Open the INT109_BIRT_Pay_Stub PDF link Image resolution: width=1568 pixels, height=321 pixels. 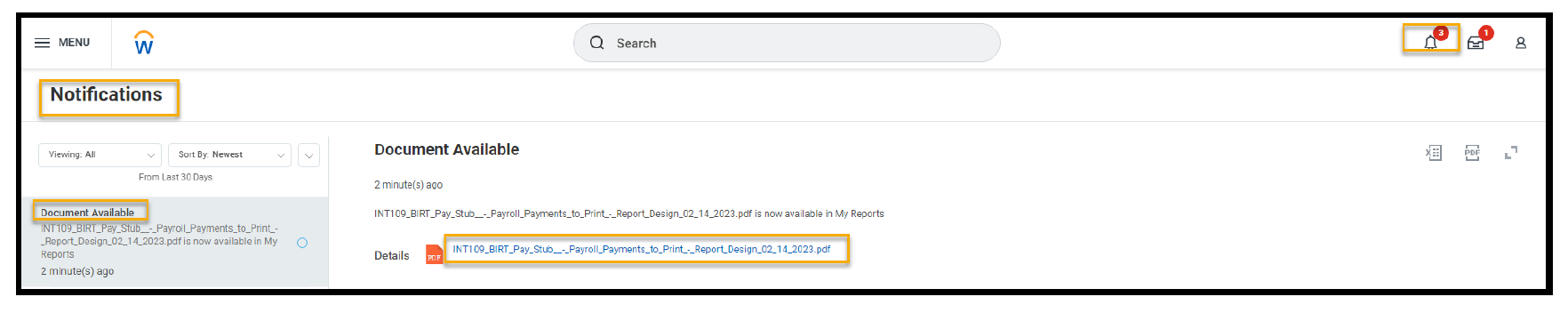642,249
